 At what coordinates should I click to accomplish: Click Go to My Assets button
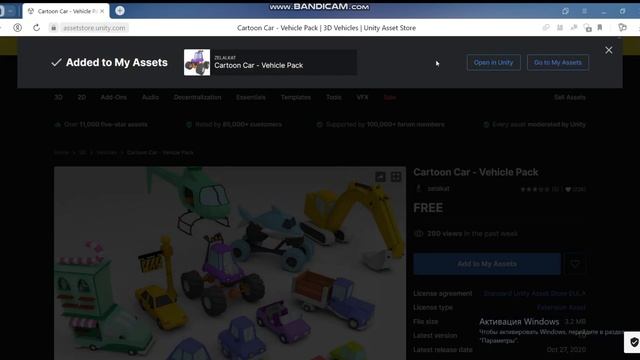558,62
